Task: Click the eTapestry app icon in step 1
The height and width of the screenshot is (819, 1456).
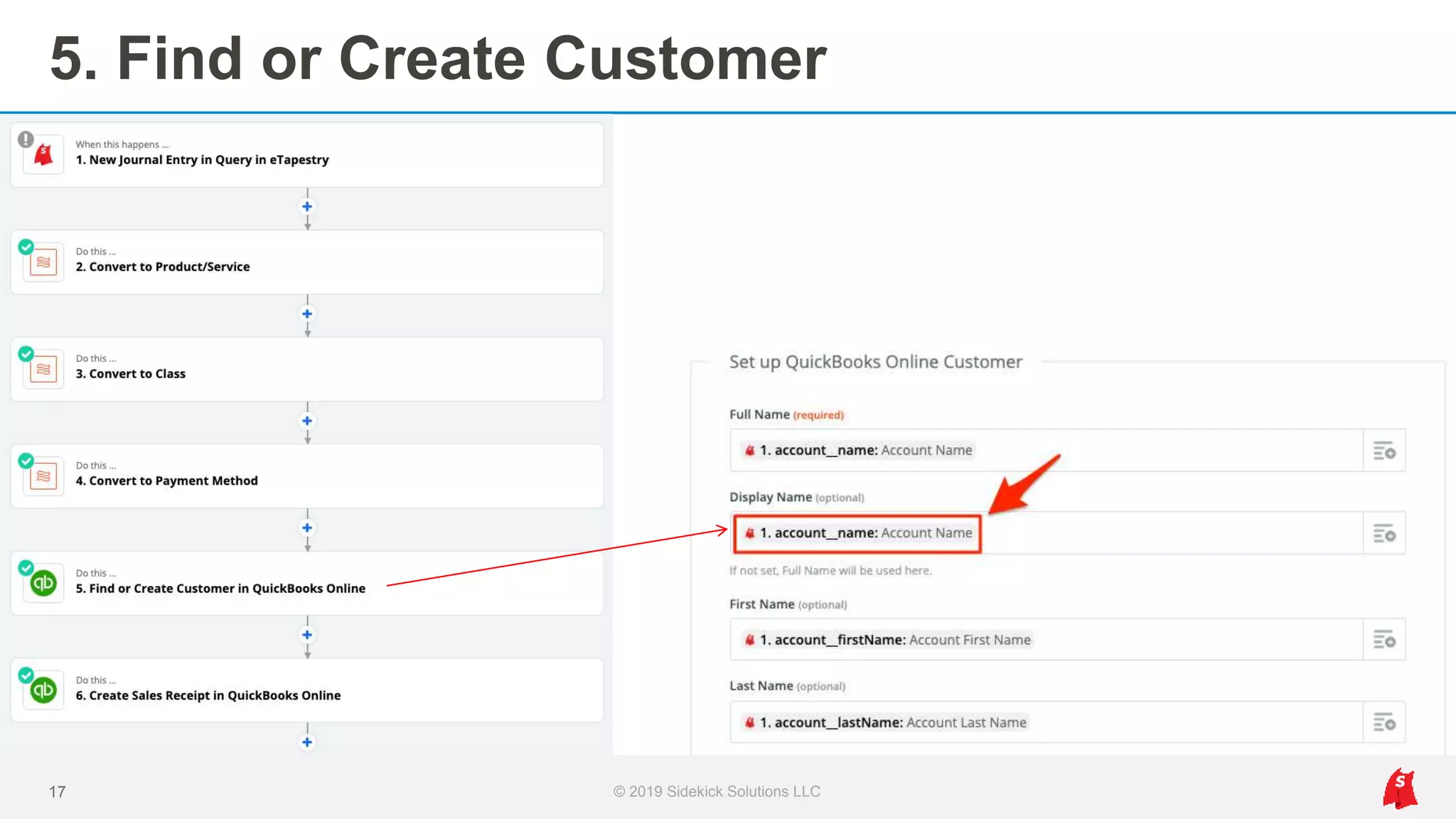Action: coord(43,154)
